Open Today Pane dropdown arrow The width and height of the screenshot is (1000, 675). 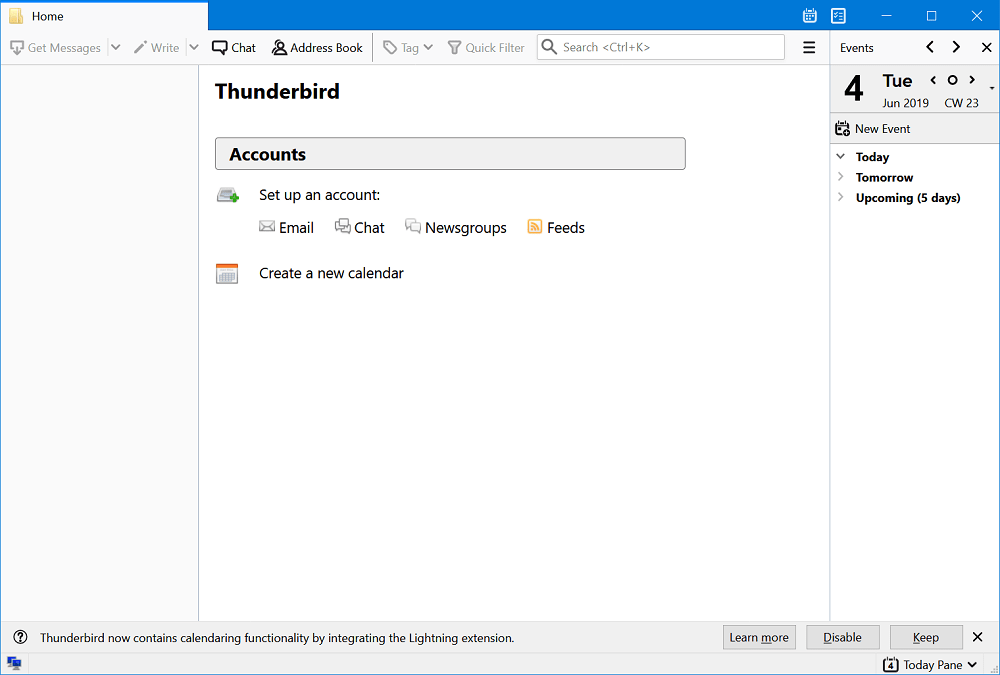click(973, 665)
